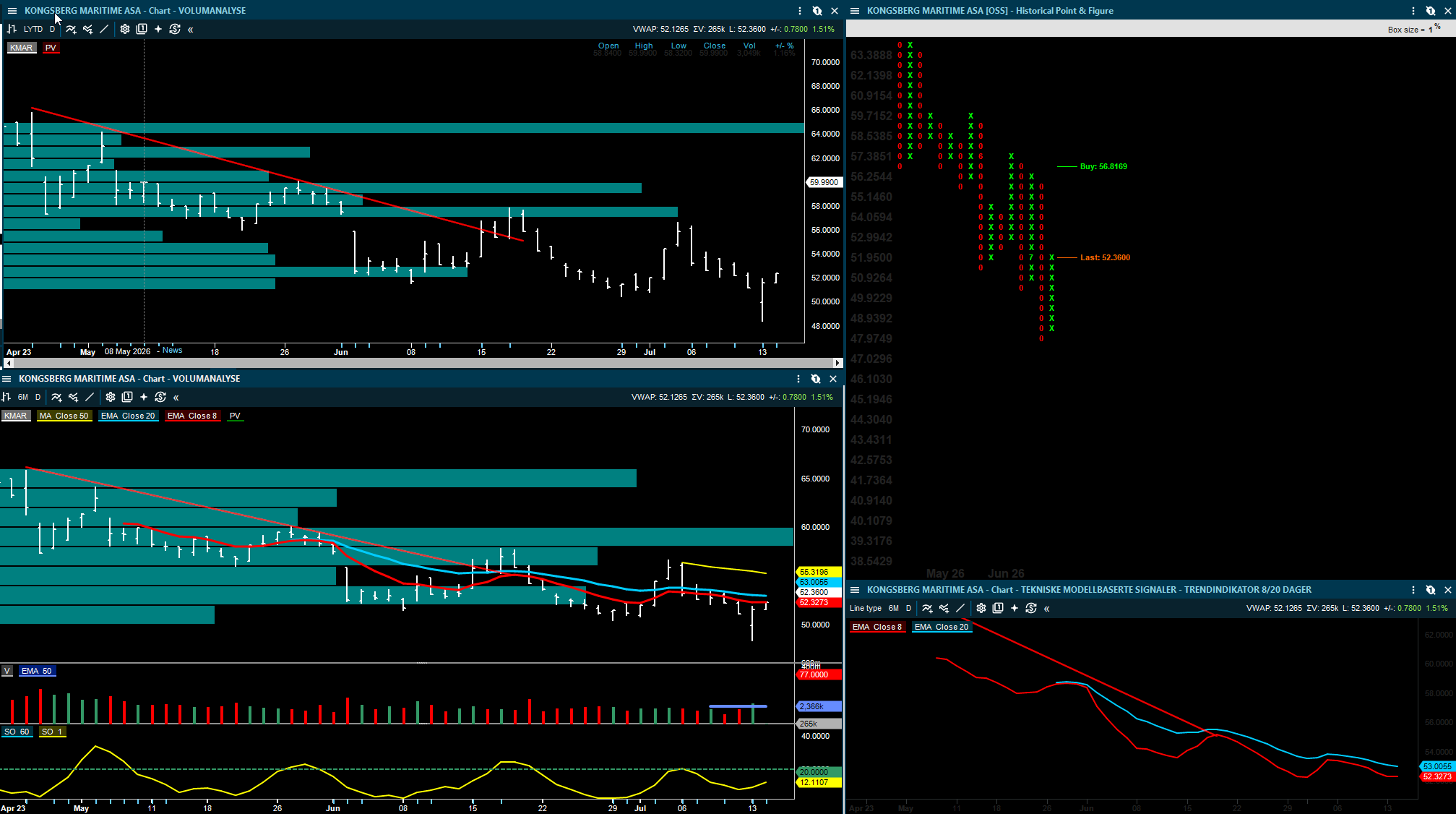Click the KMAR tag in the lower-left chart

[x=16, y=416]
